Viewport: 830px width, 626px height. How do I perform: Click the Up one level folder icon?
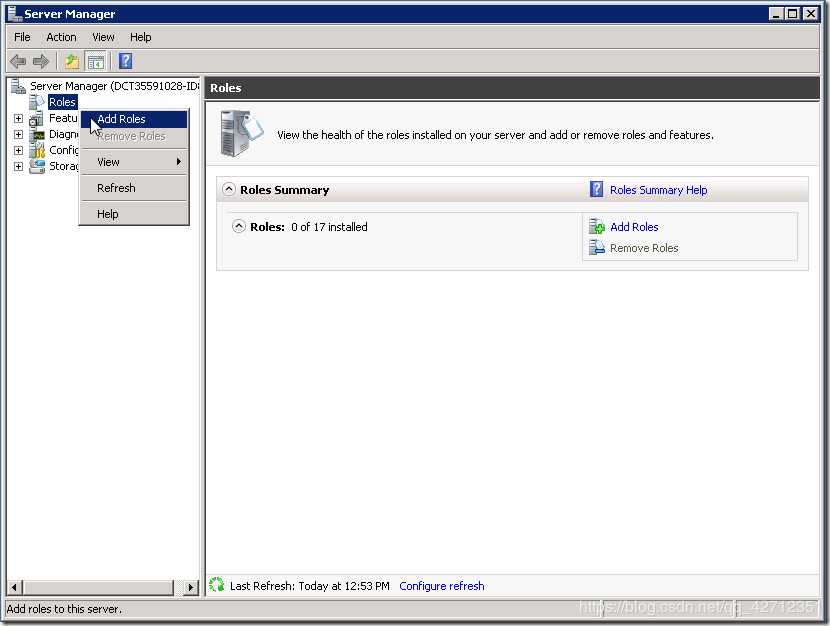tap(71, 61)
